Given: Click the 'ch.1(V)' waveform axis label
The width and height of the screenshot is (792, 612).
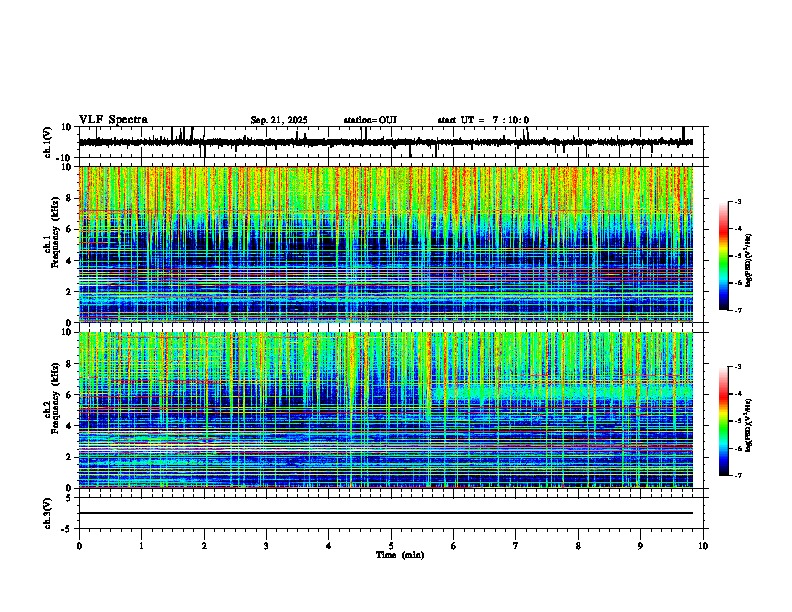Looking at the screenshot, I should click(48, 142).
